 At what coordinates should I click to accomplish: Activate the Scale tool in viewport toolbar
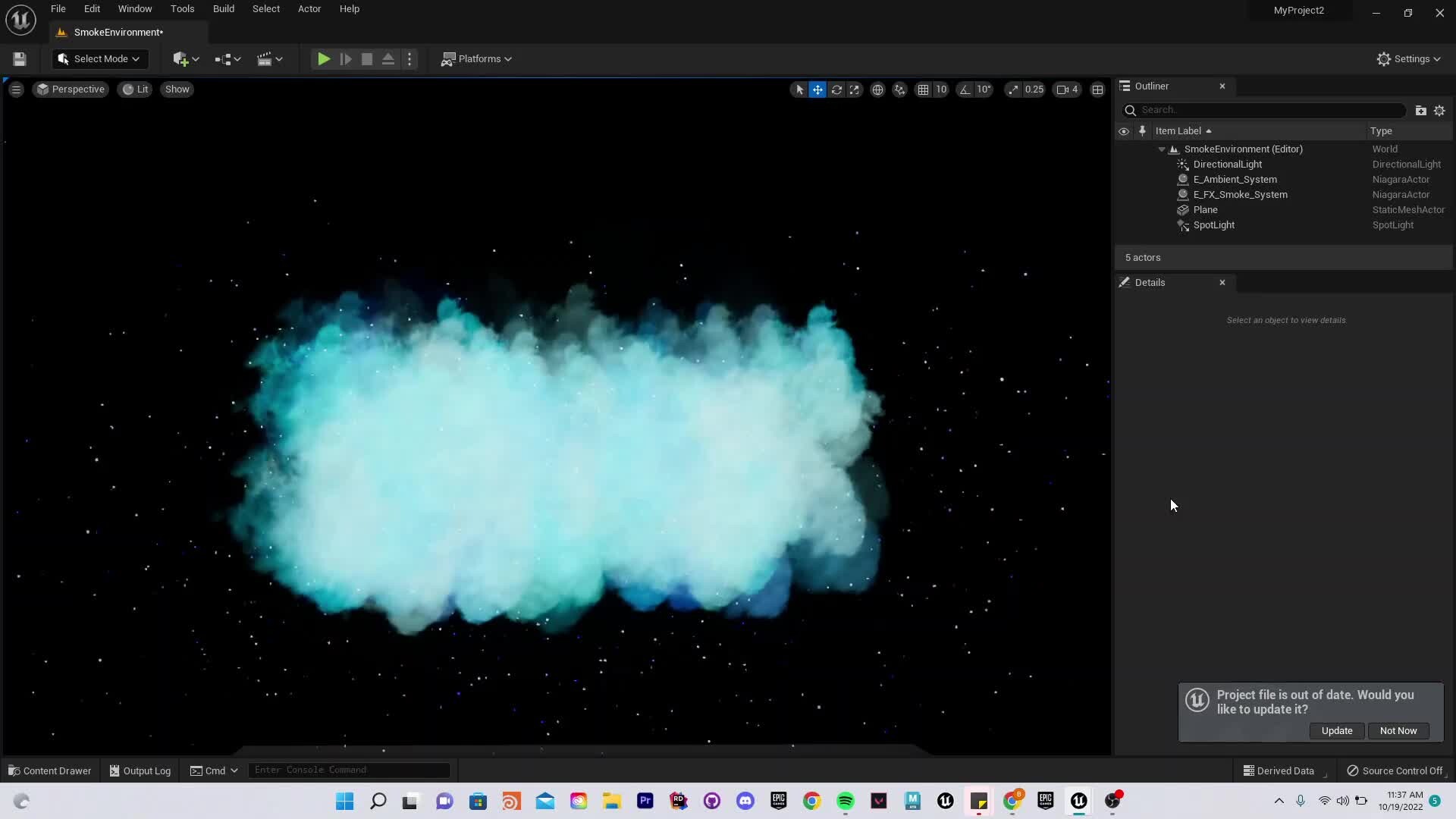point(855,89)
